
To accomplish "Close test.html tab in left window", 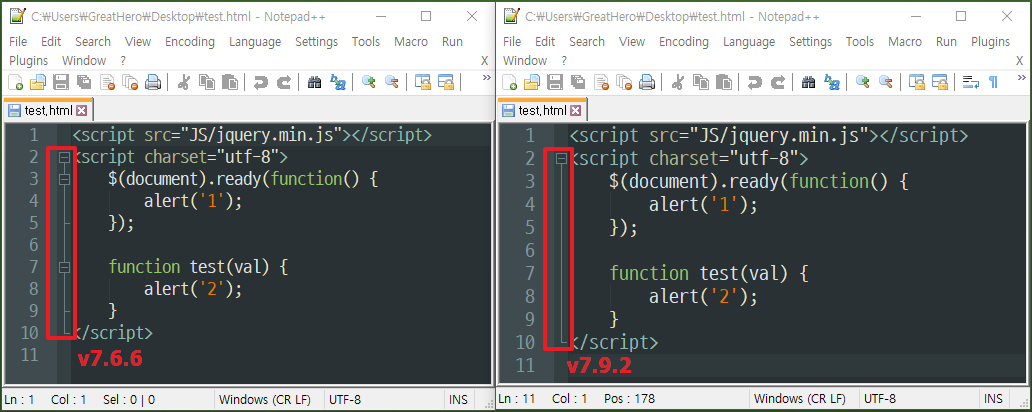I will (x=82, y=111).
